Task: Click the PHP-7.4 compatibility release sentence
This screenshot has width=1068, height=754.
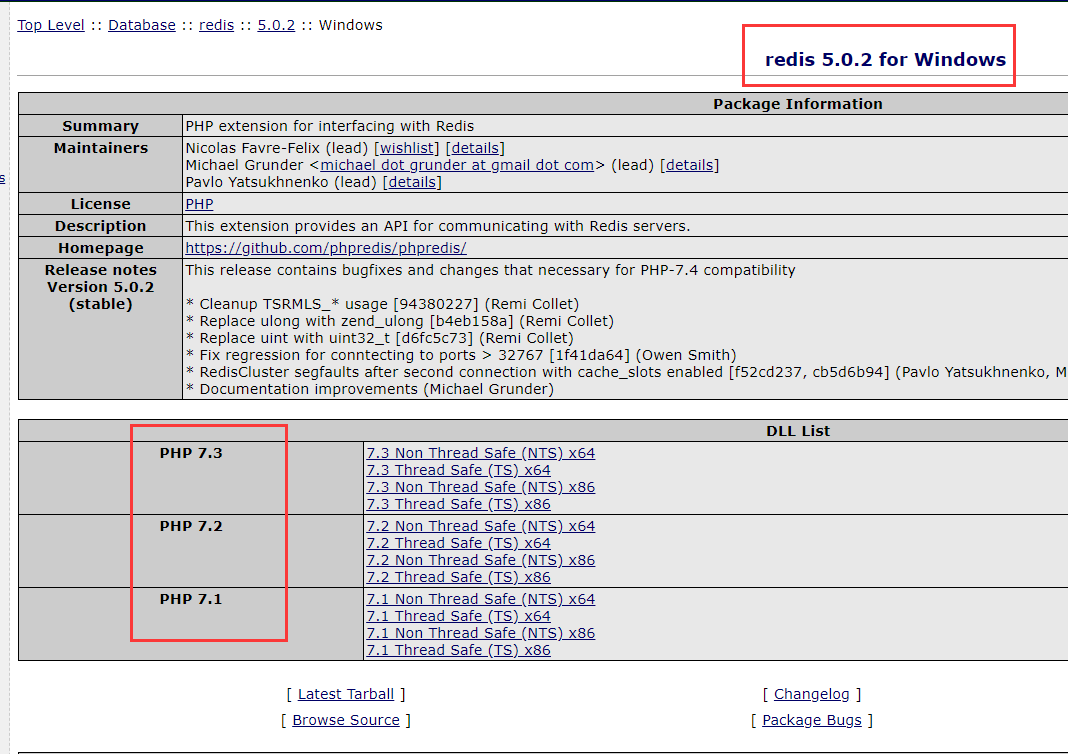Action: click(x=490, y=270)
